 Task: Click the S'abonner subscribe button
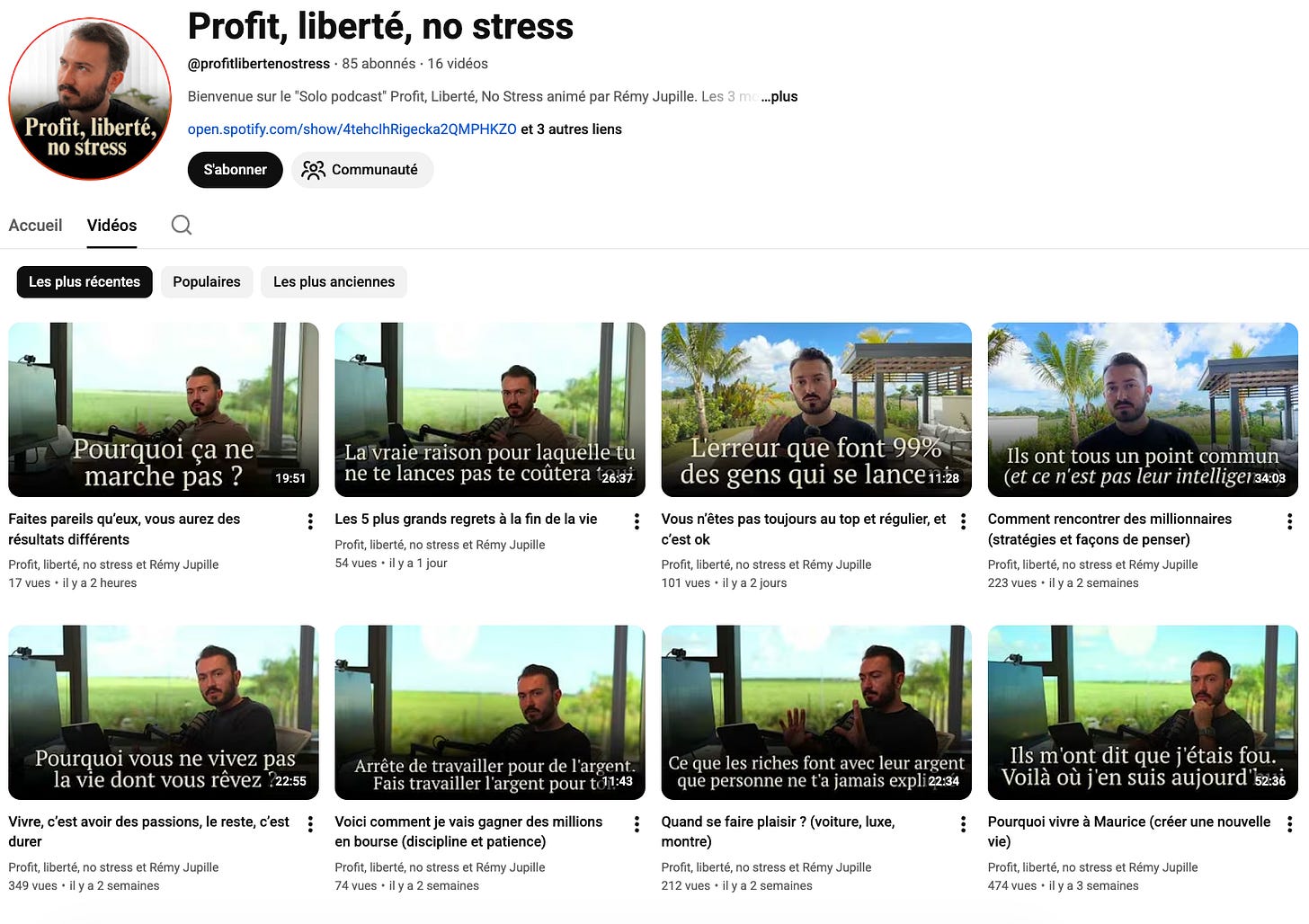point(235,170)
